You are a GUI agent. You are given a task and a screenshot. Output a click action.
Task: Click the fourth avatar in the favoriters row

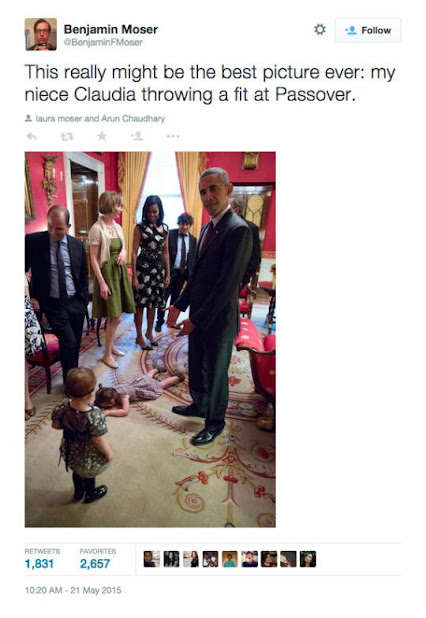(x=210, y=559)
